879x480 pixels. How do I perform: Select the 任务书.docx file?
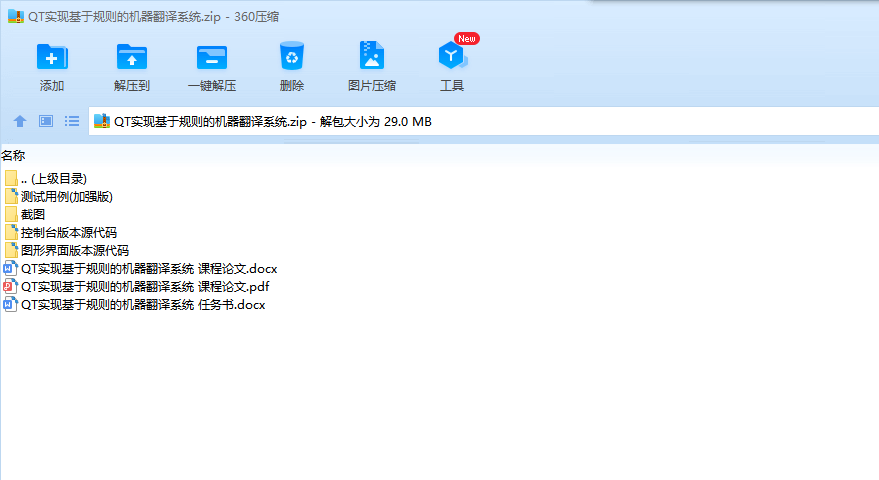click(x=135, y=304)
